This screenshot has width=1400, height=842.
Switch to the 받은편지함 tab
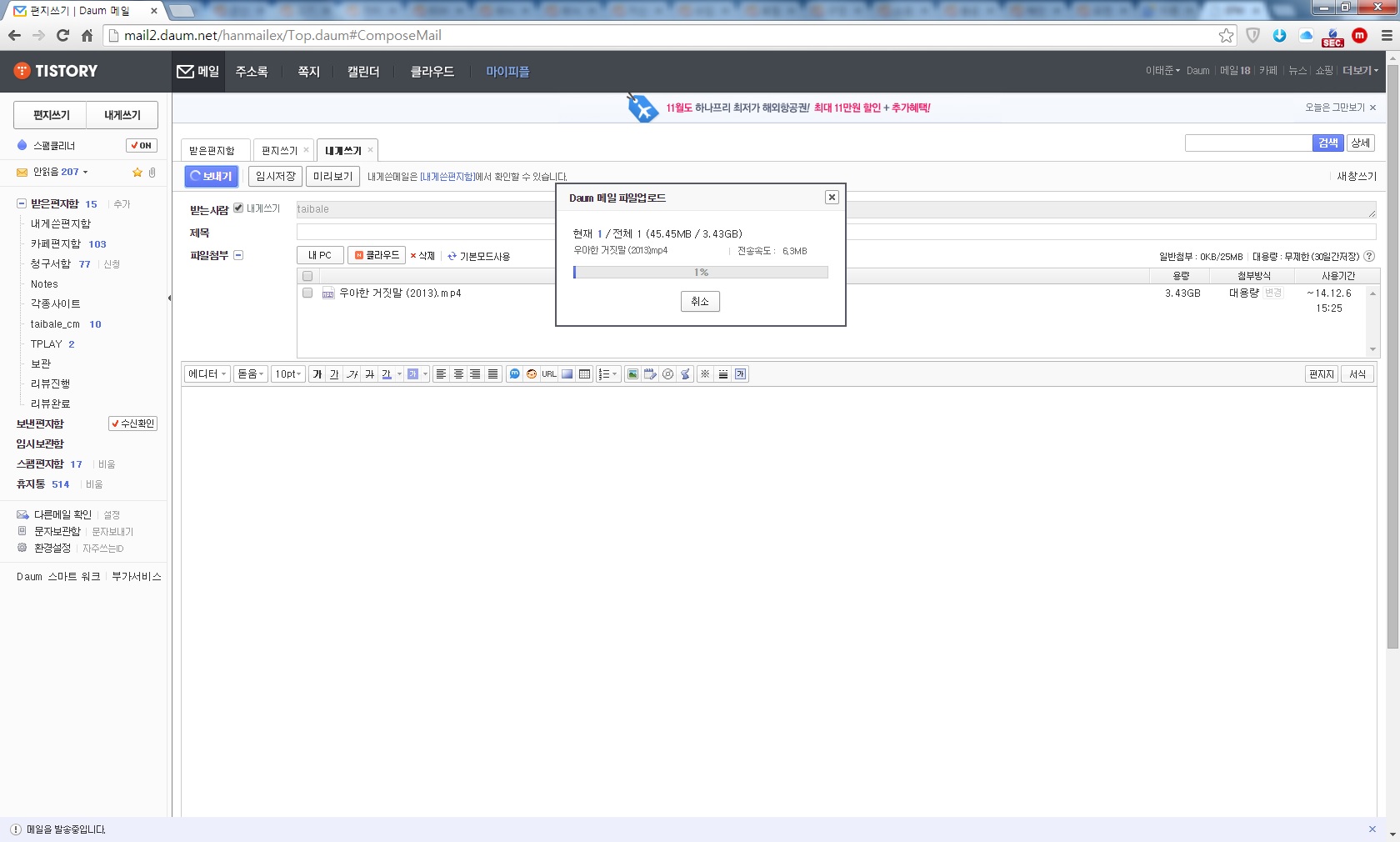pyautogui.click(x=214, y=150)
